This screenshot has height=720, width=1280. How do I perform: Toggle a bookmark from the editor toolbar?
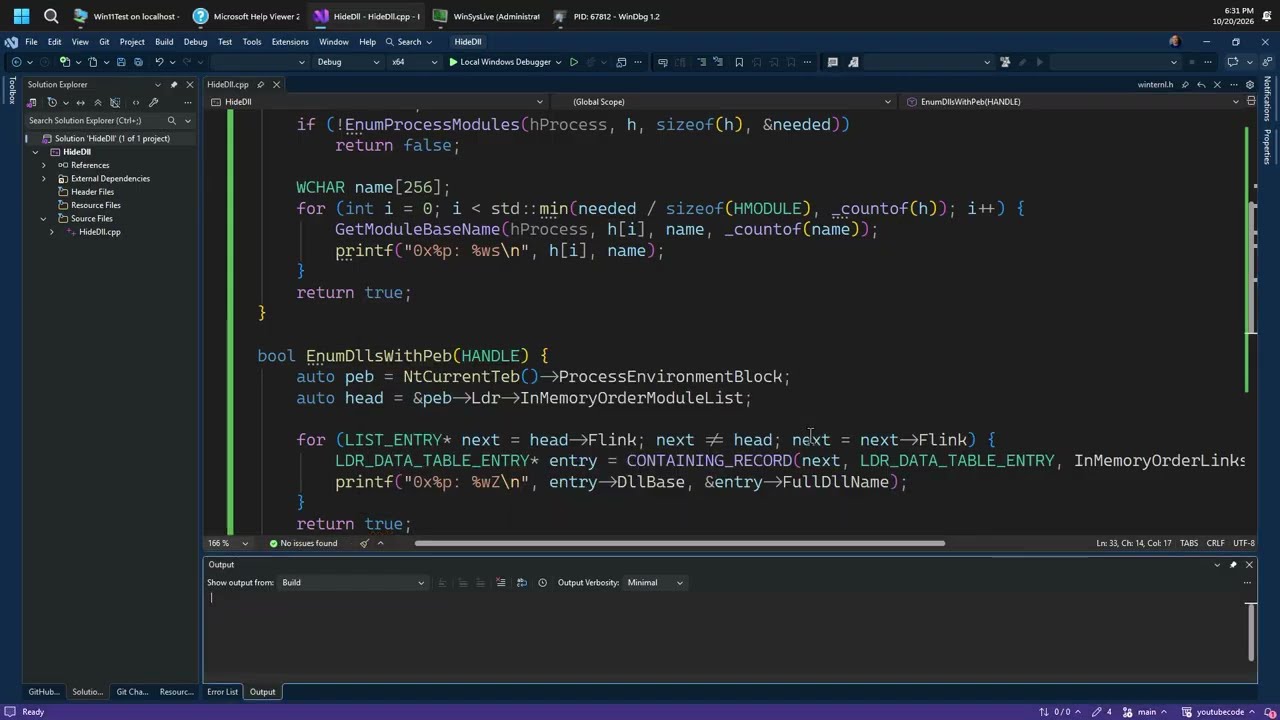(x=739, y=62)
